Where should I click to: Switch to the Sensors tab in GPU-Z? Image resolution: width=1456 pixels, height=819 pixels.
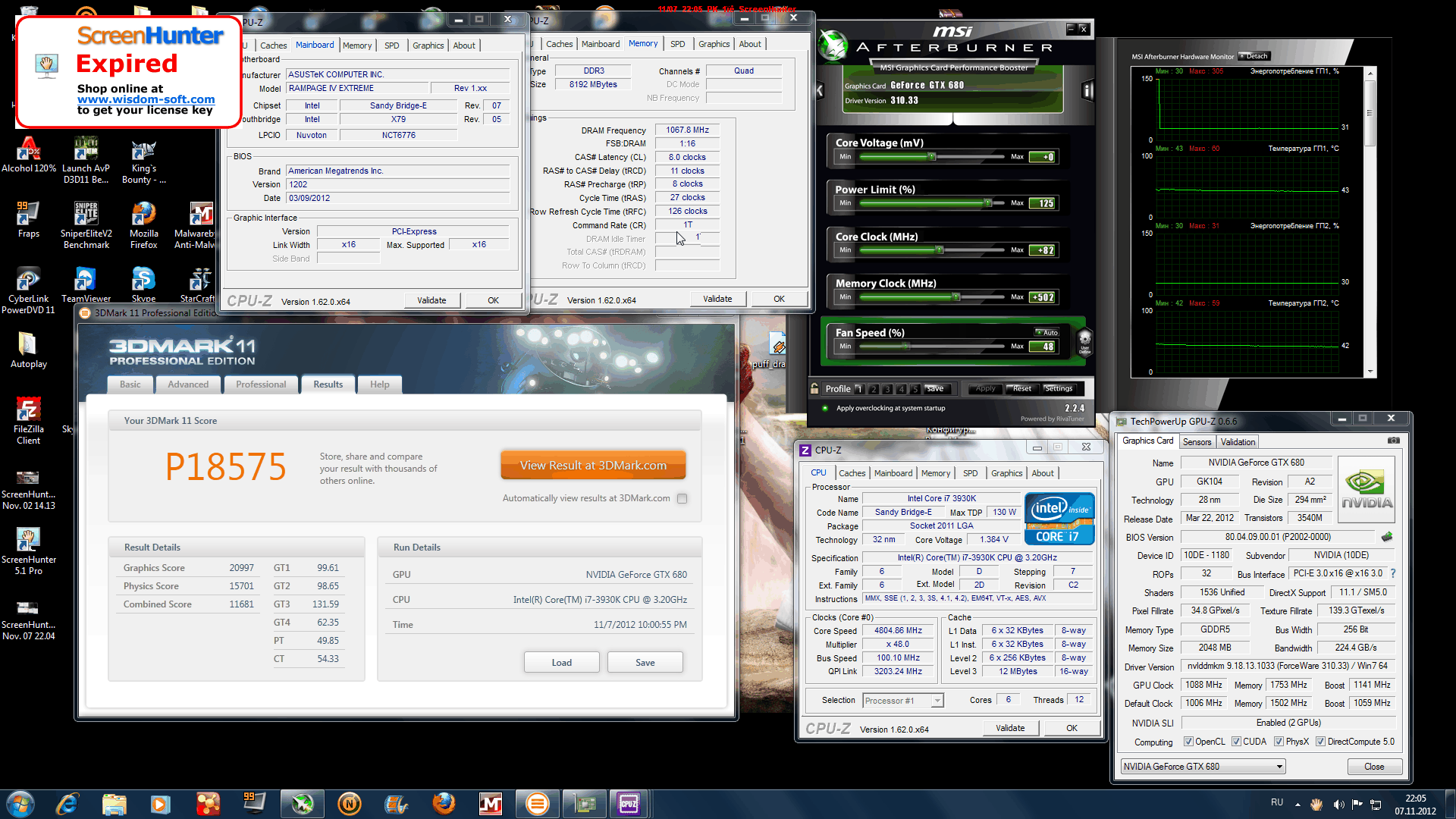pos(1197,442)
